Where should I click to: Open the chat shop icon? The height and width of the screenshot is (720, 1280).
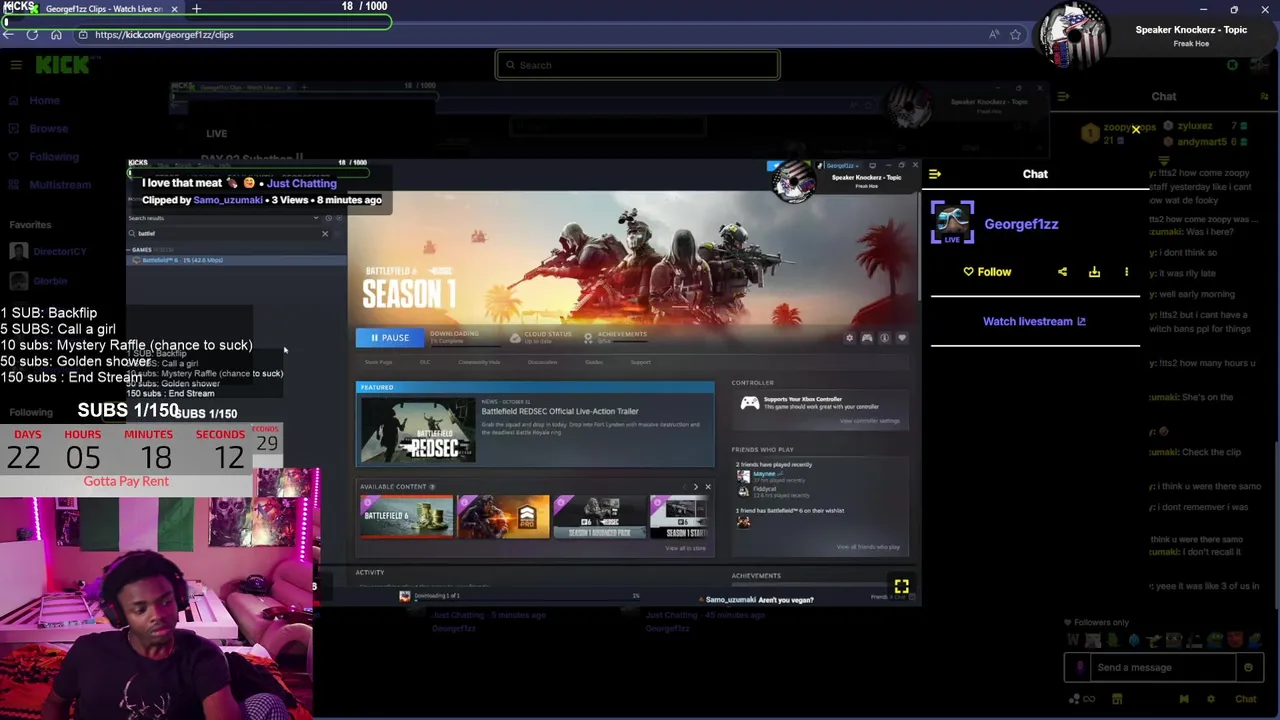pyautogui.click(x=1117, y=699)
